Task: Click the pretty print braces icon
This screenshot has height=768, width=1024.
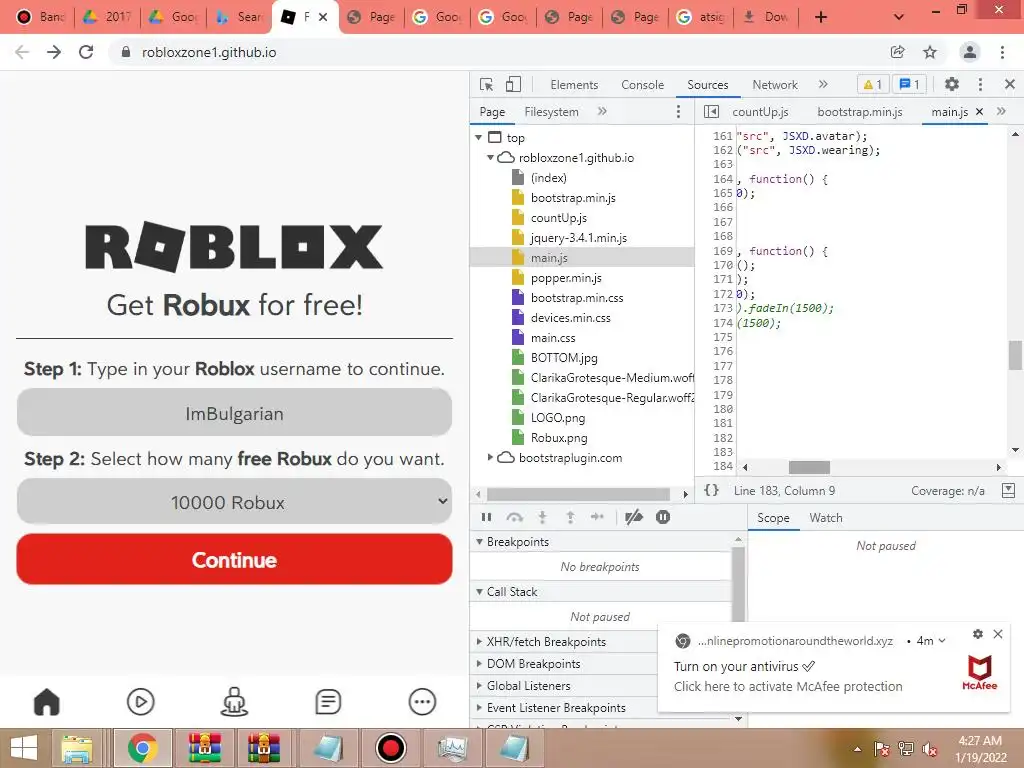Action: point(711,490)
